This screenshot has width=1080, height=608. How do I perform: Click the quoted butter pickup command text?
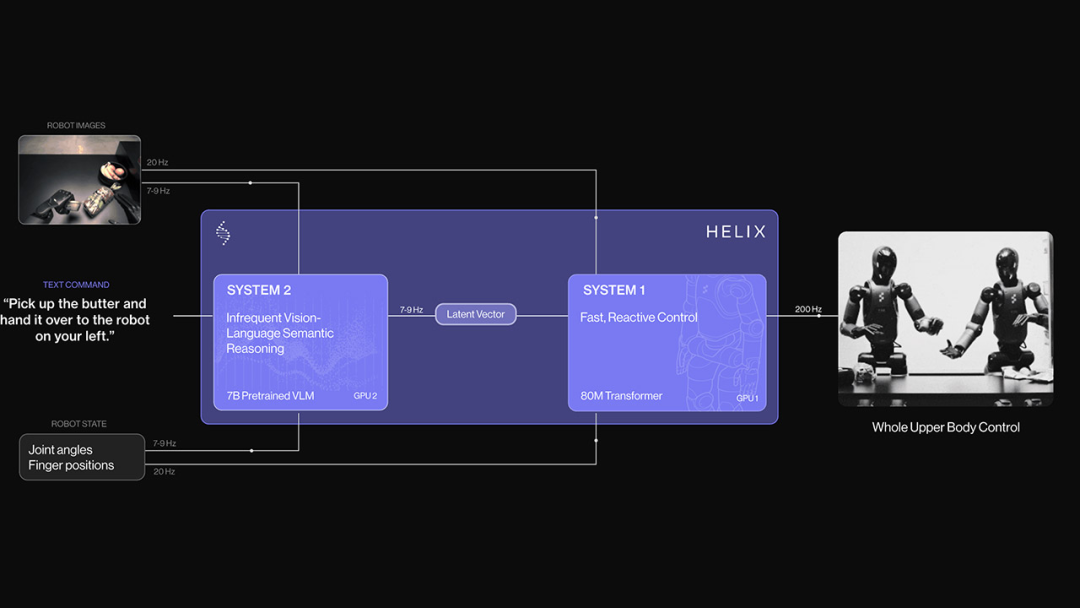point(76,319)
